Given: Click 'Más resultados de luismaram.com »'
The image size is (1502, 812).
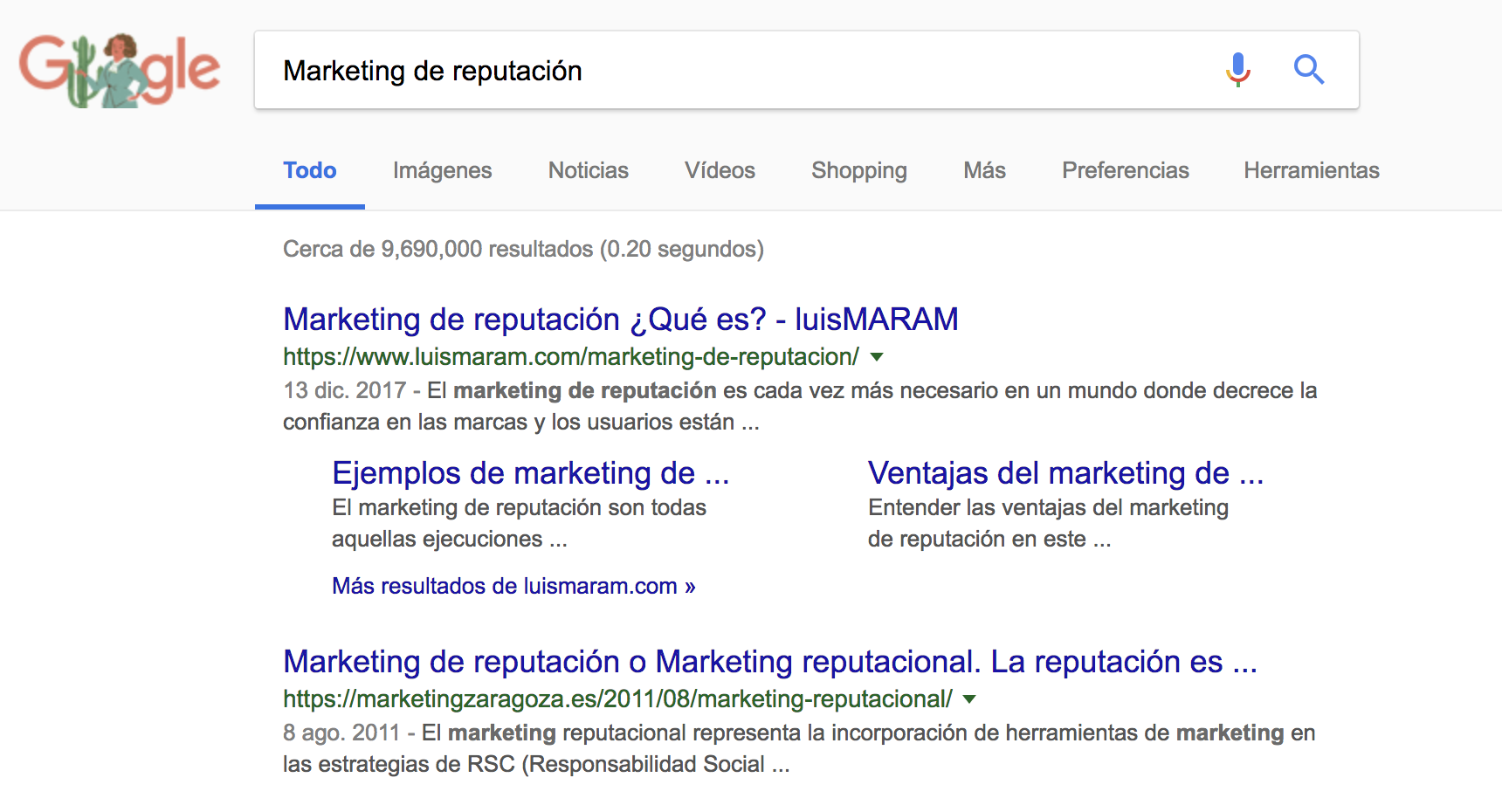Looking at the screenshot, I should (x=513, y=586).
